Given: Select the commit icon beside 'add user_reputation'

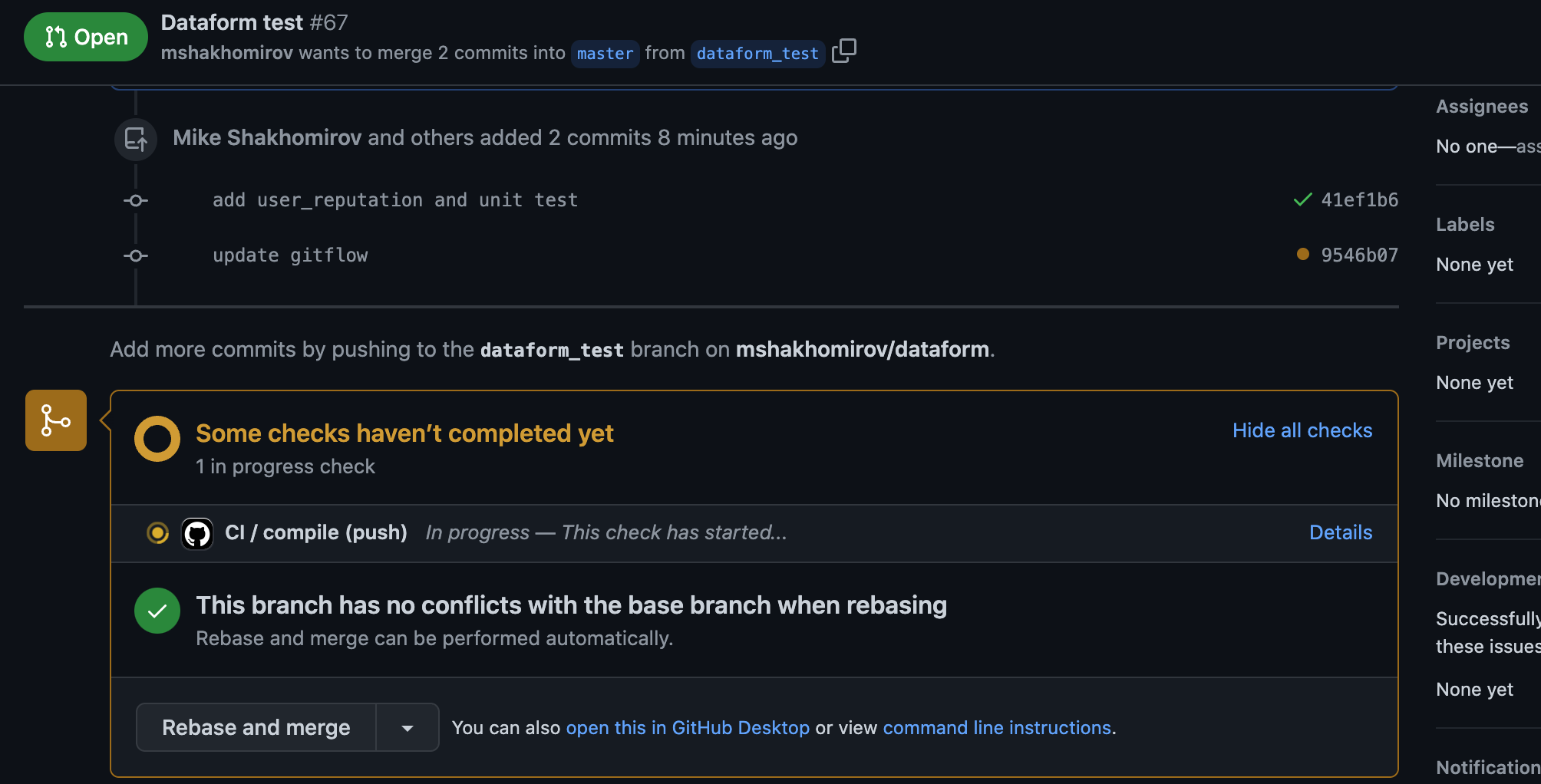Looking at the screenshot, I should pos(135,200).
